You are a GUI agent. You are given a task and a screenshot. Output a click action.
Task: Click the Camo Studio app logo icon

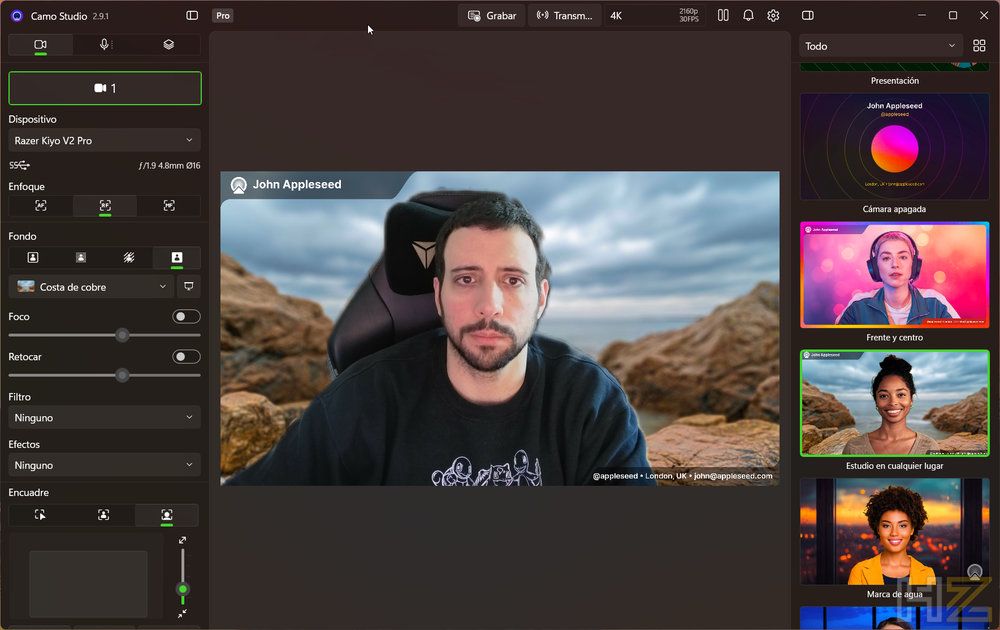(x=17, y=16)
